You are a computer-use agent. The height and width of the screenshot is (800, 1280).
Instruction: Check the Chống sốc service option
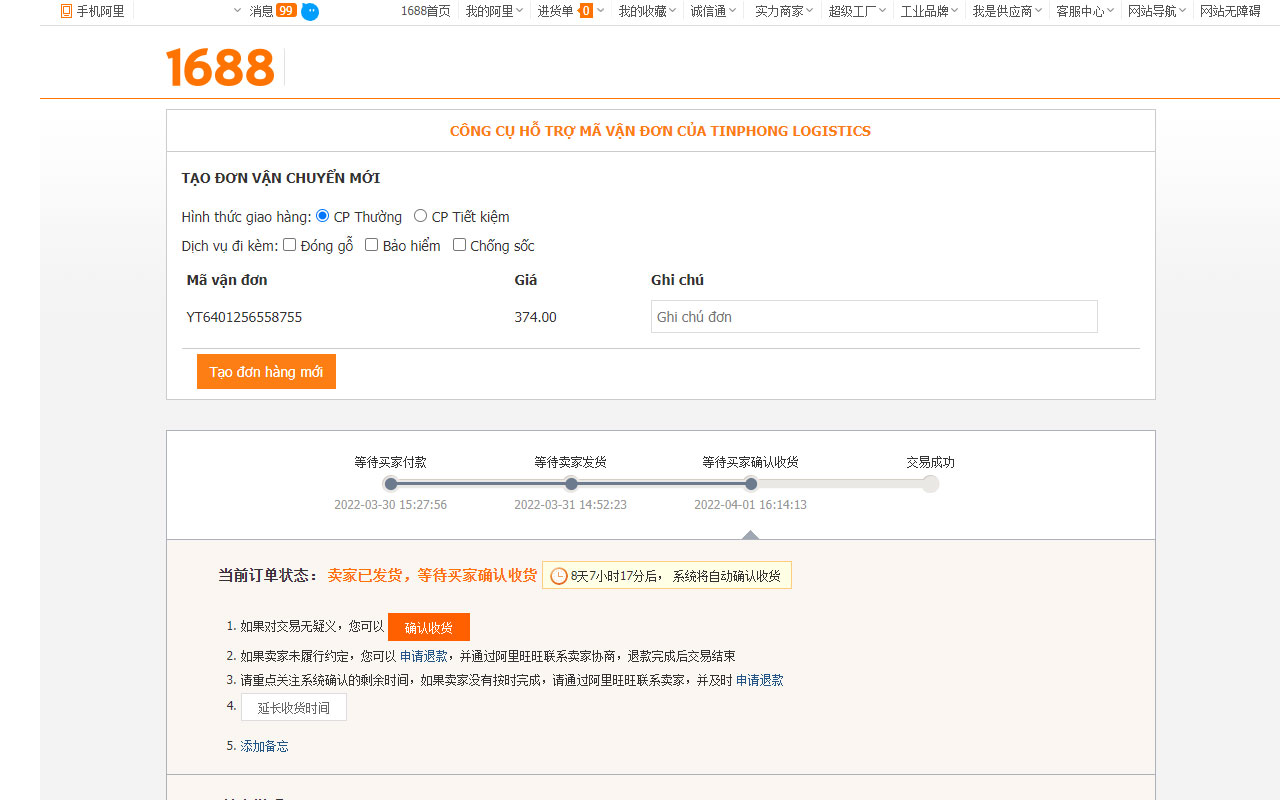459,244
